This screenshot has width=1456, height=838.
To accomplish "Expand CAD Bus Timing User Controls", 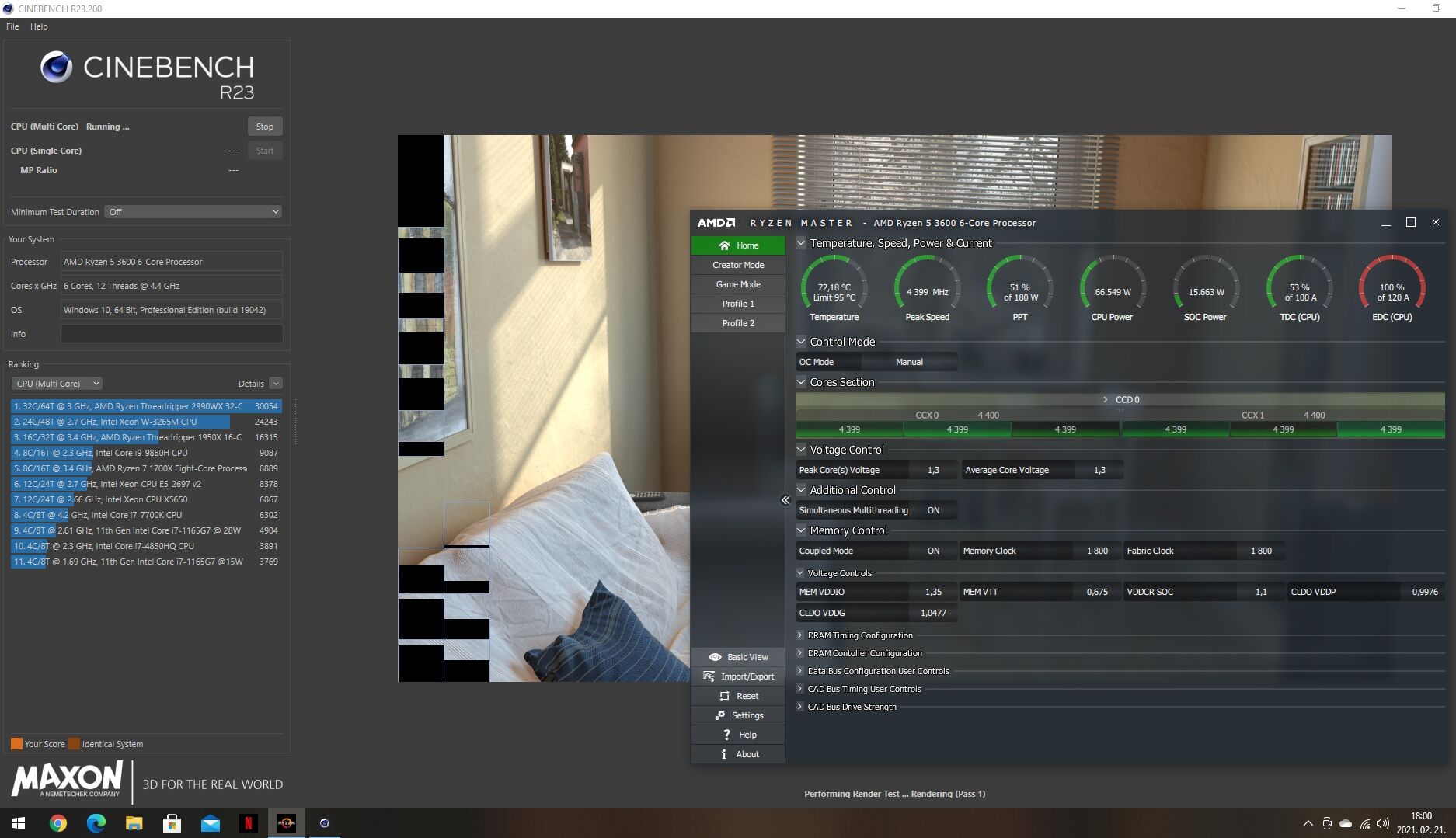I will coord(800,689).
